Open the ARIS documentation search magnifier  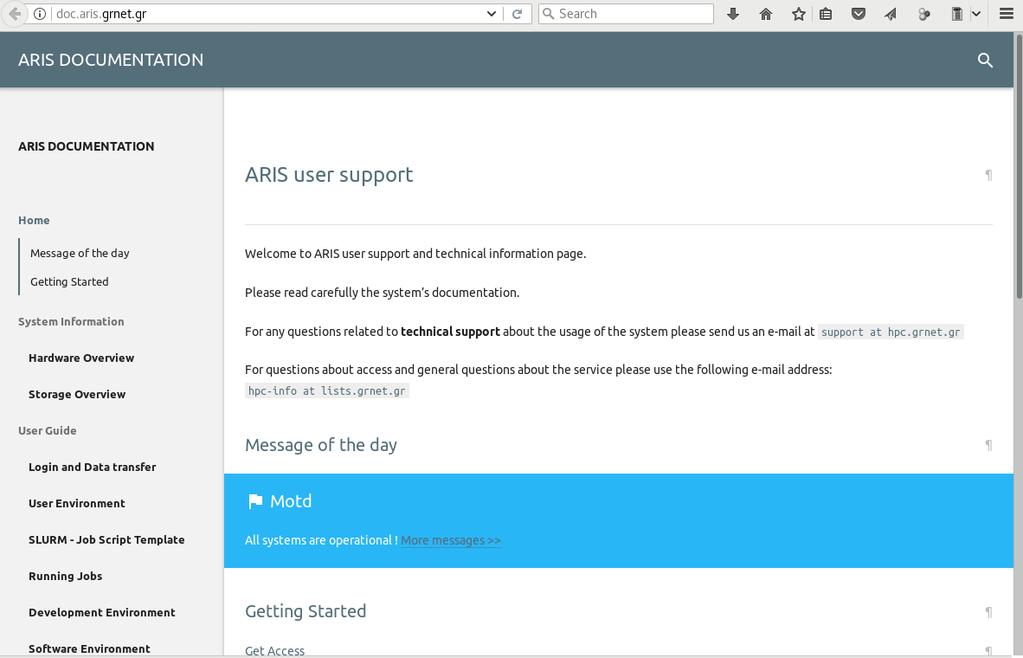click(x=985, y=60)
